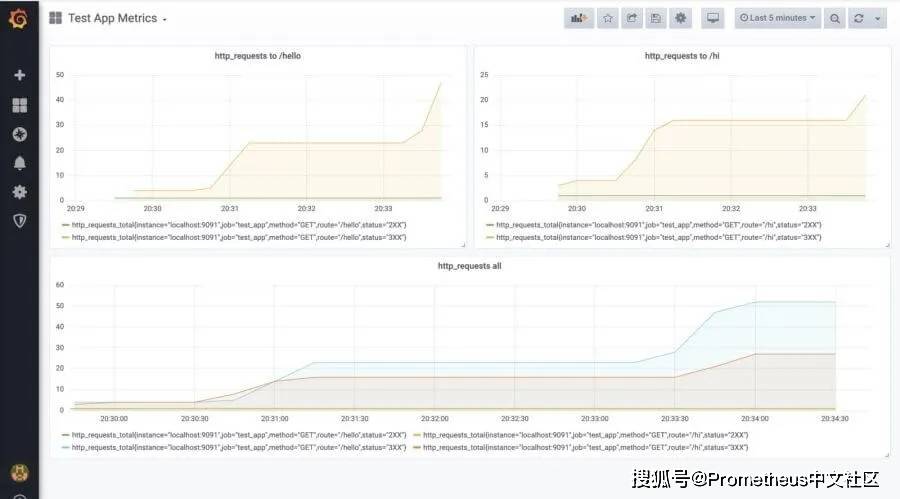The width and height of the screenshot is (900, 499).
Task: Click the Grafana logo home icon
Action: pos(18,18)
